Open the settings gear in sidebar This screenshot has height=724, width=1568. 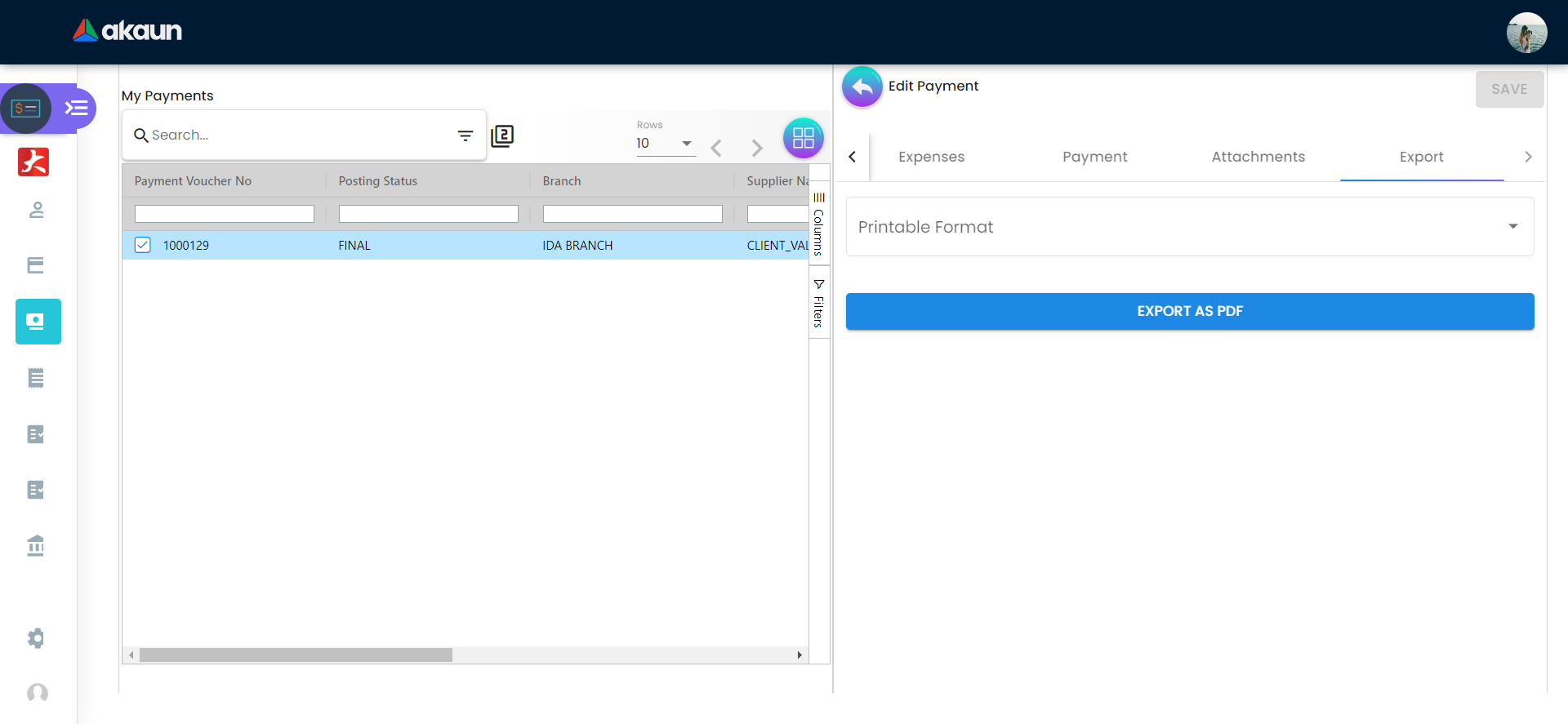pyautogui.click(x=36, y=637)
